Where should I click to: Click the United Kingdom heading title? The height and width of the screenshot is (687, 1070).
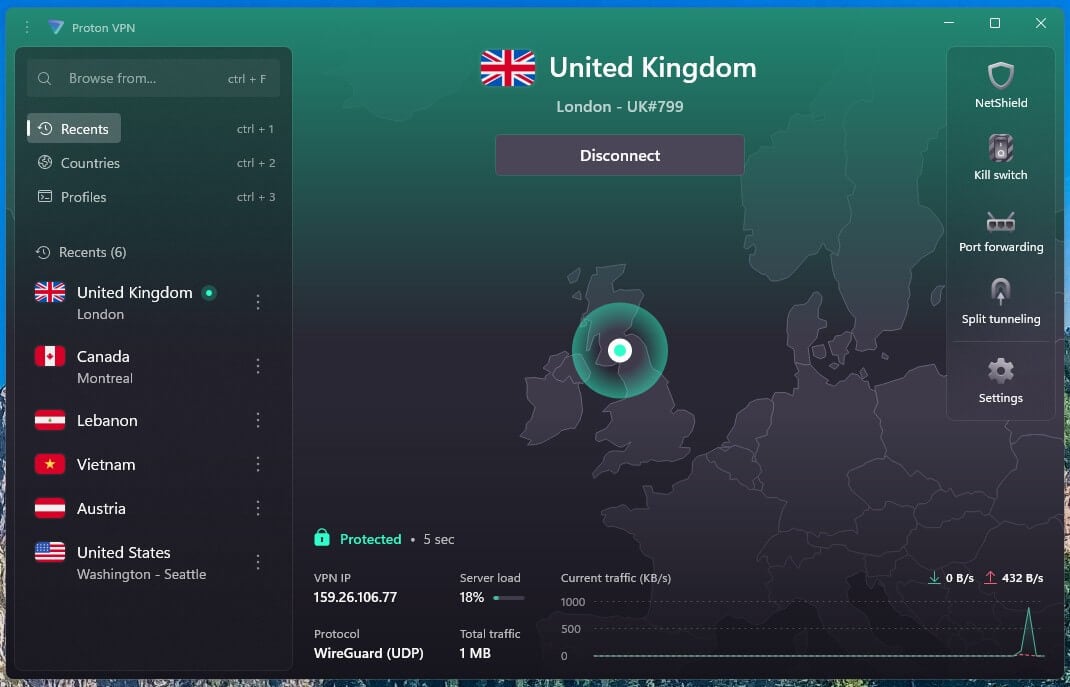(x=652, y=68)
